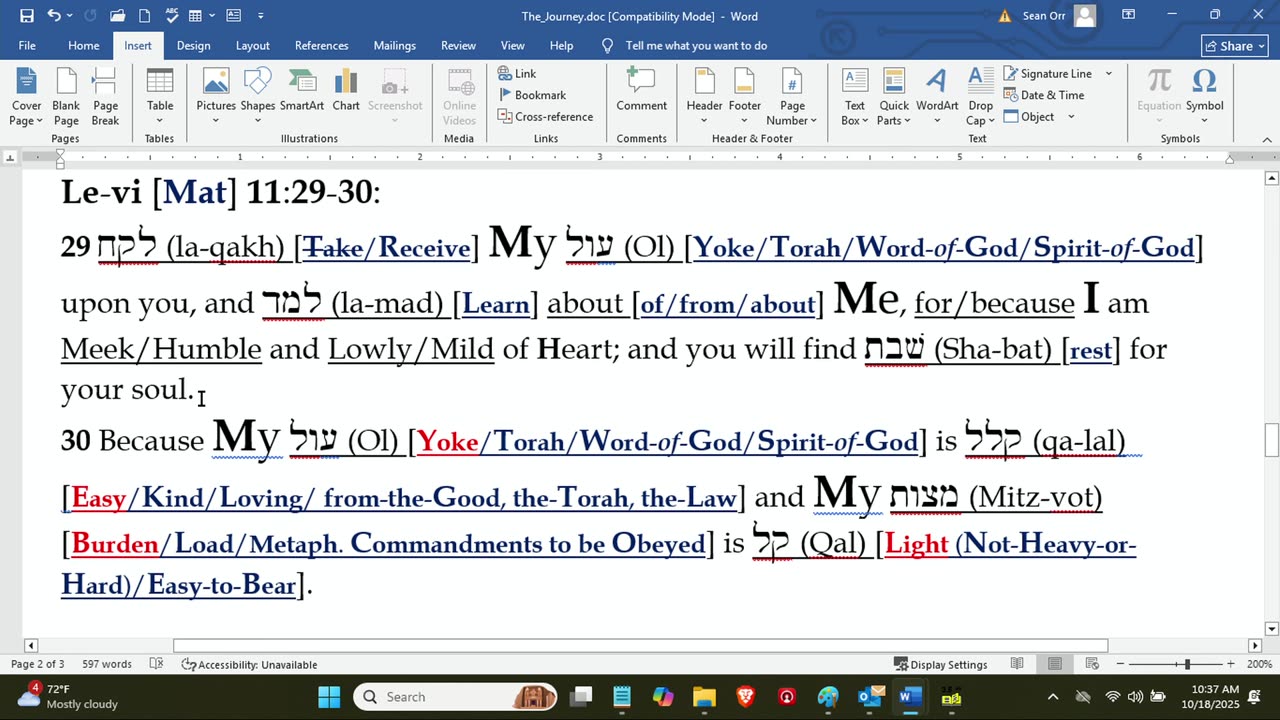The image size is (1280, 720).
Task: Expand the quick access Table dropdown arrow
Action: point(212,16)
